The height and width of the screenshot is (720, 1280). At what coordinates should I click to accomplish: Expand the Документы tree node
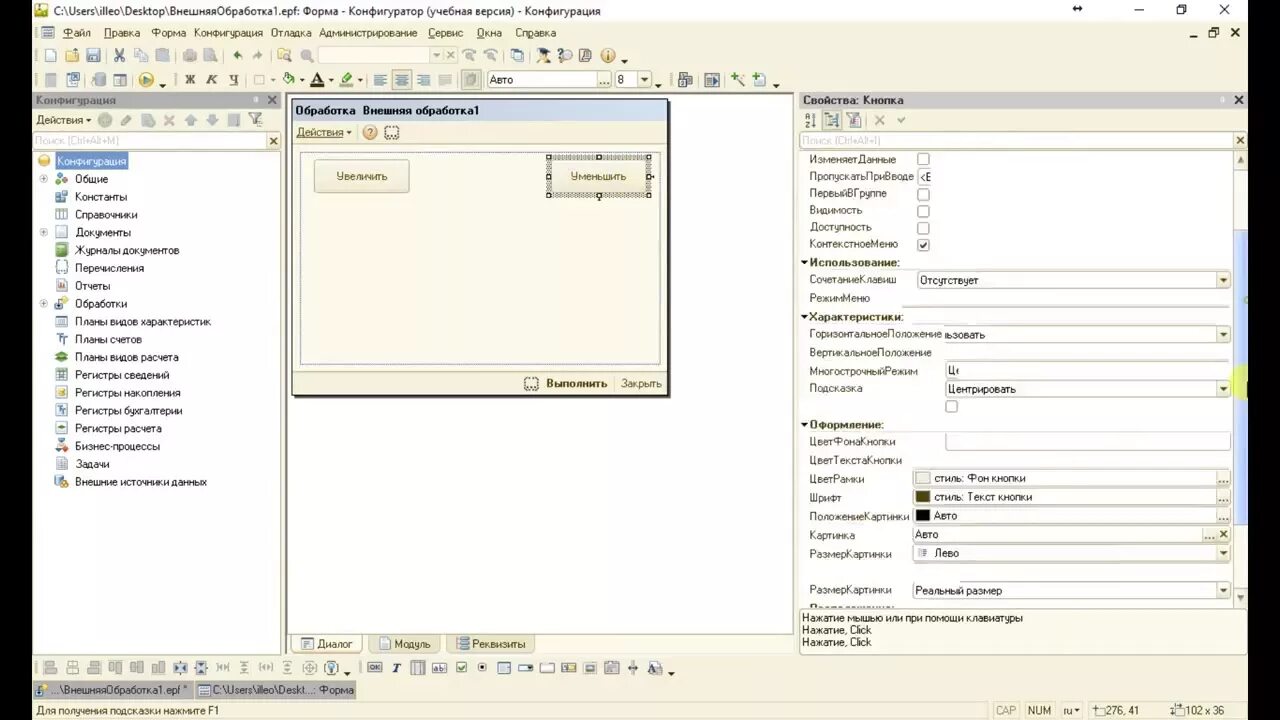point(43,232)
